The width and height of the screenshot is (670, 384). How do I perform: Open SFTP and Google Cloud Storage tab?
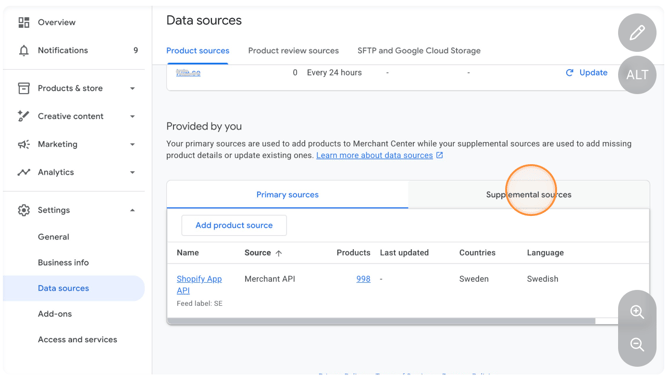point(419,51)
